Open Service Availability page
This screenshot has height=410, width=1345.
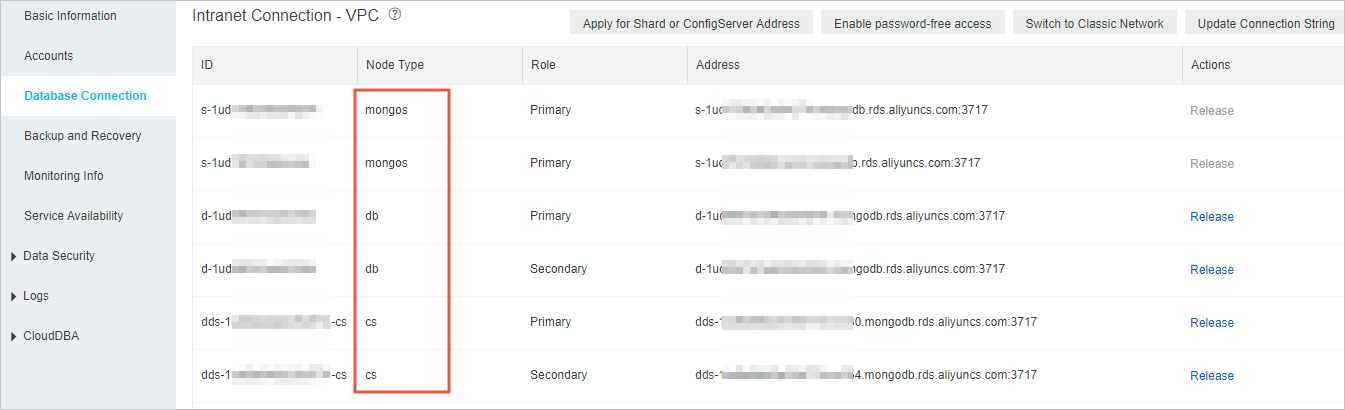(x=74, y=216)
